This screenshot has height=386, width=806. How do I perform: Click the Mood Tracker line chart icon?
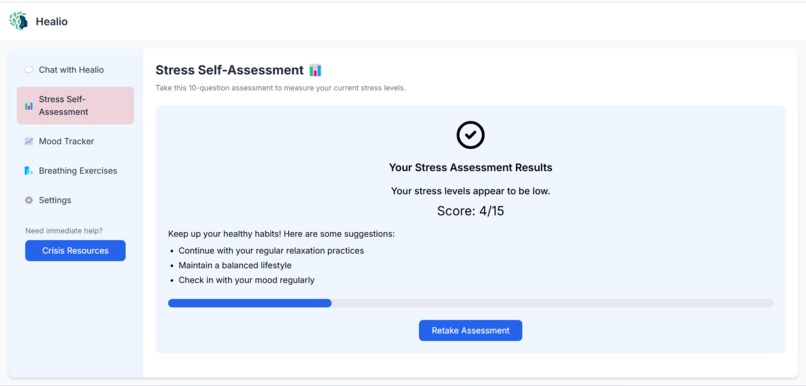click(29, 141)
